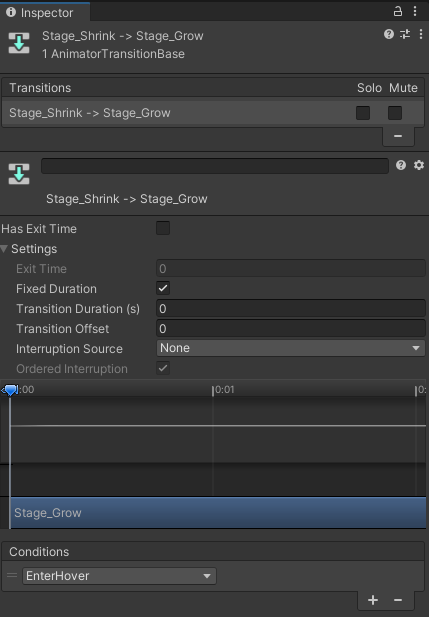Enable Mute for Stage_Shrink -> Stage_Grow
Viewport: 429px width, 617px height.
tap(395, 113)
